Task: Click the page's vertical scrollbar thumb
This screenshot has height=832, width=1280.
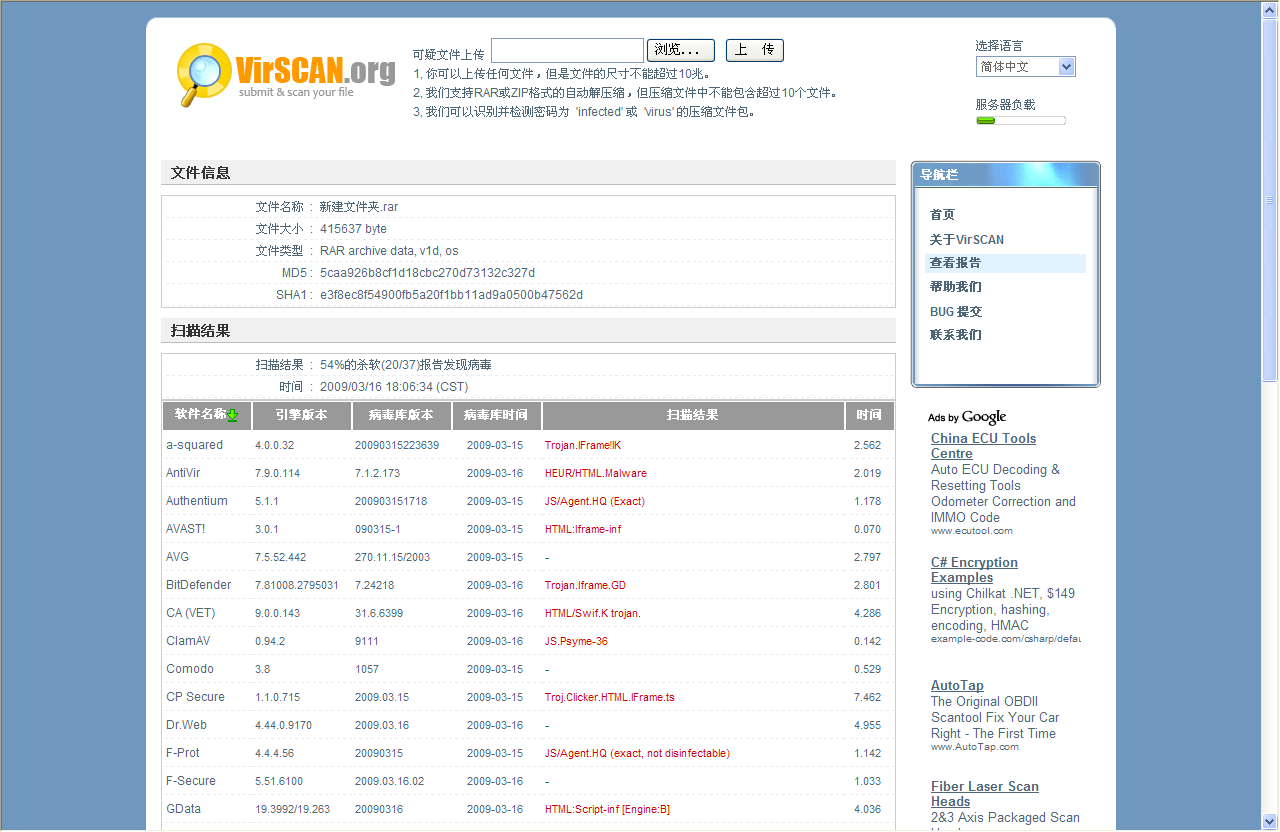Action: pyautogui.click(x=1270, y=198)
